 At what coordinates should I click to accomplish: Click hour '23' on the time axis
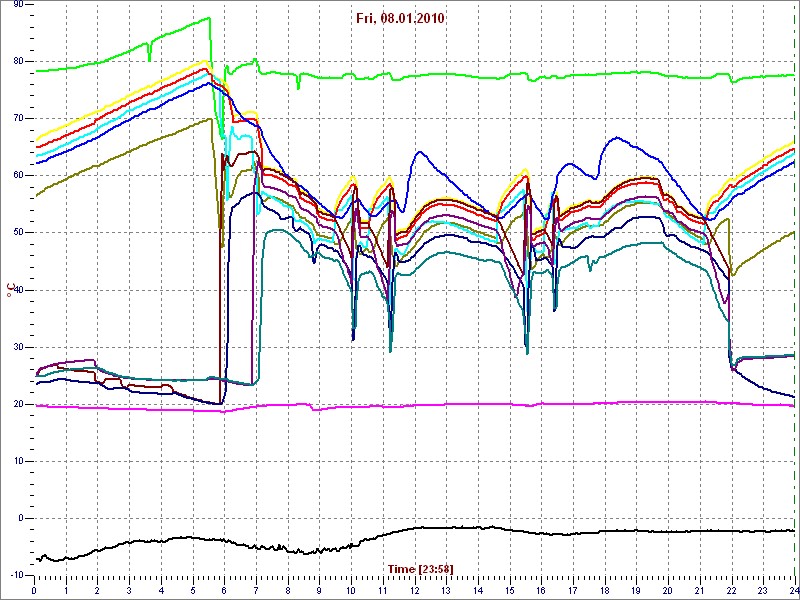763,588
